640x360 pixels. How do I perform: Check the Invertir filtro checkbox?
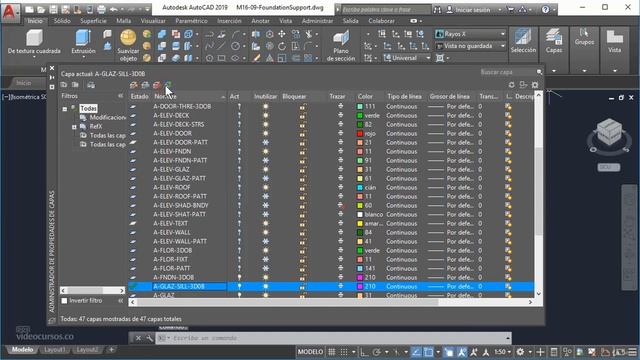click(x=64, y=301)
